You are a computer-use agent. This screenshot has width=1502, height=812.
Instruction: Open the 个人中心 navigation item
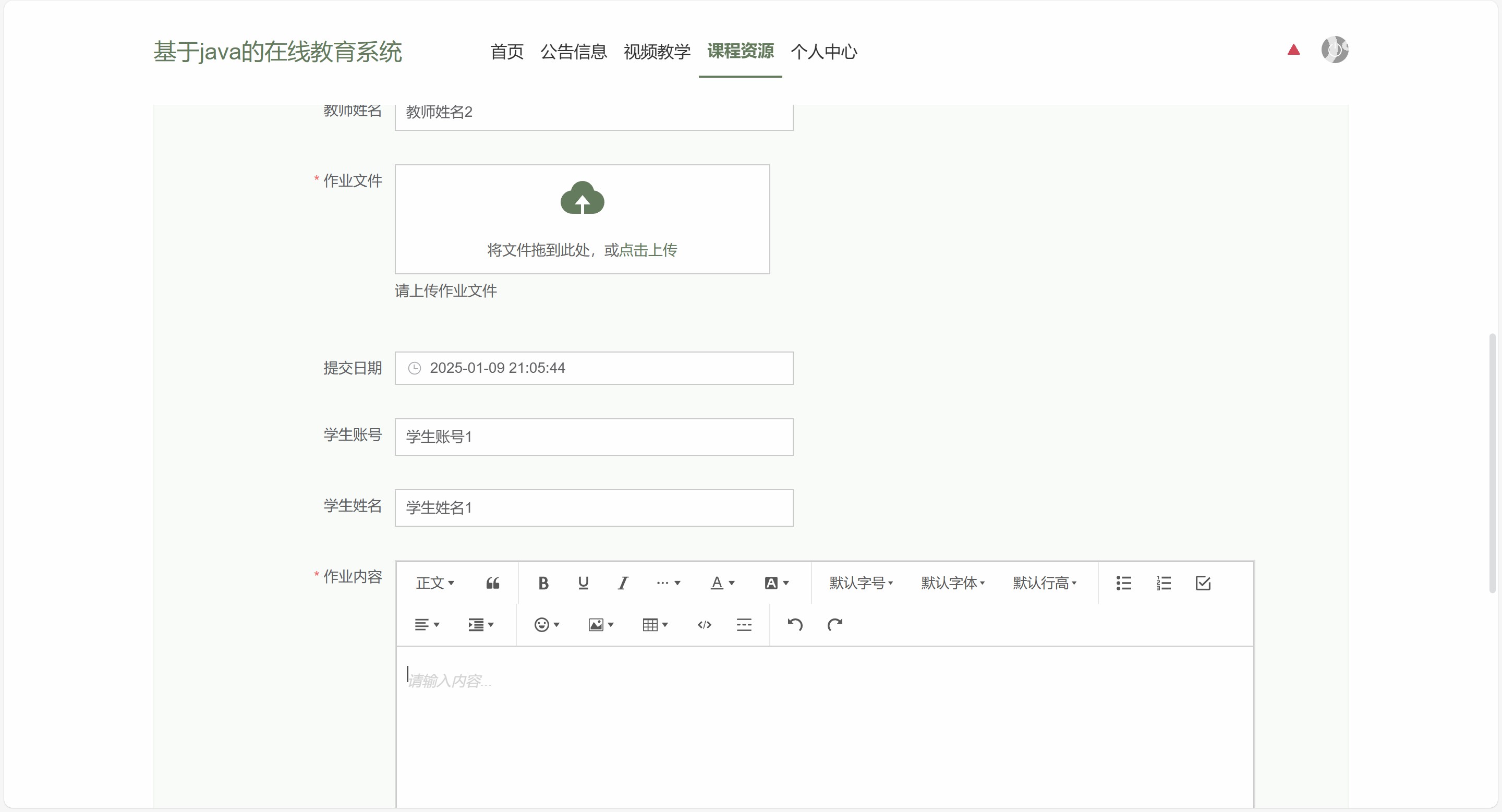pyautogui.click(x=823, y=51)
